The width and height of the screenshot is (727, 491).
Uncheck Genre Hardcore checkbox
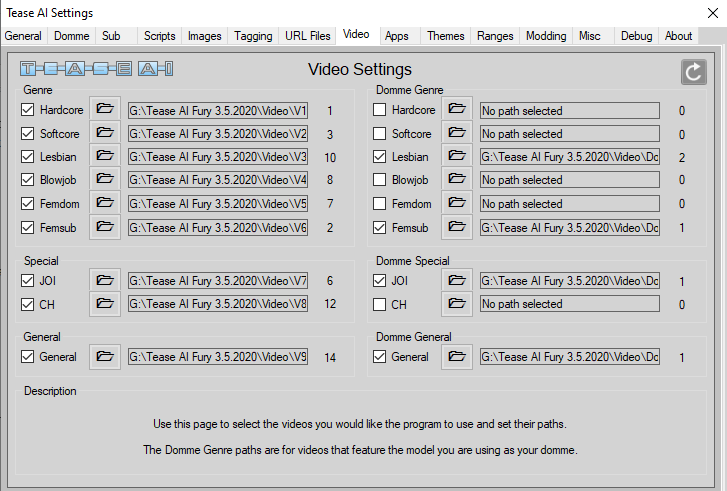pos(27,110)
